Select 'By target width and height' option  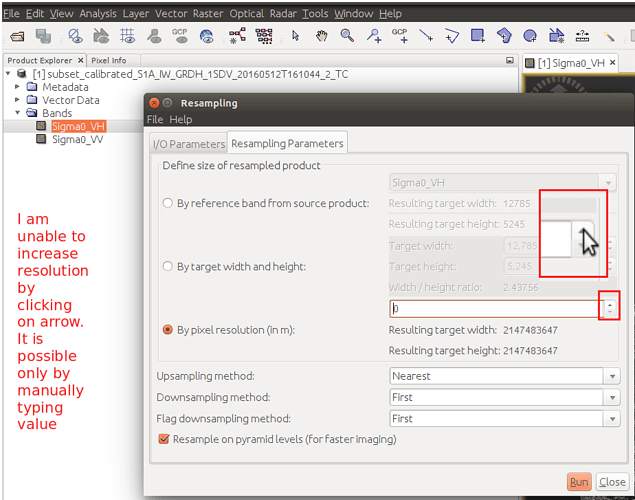pyautogui.click(x=168, y=266)
